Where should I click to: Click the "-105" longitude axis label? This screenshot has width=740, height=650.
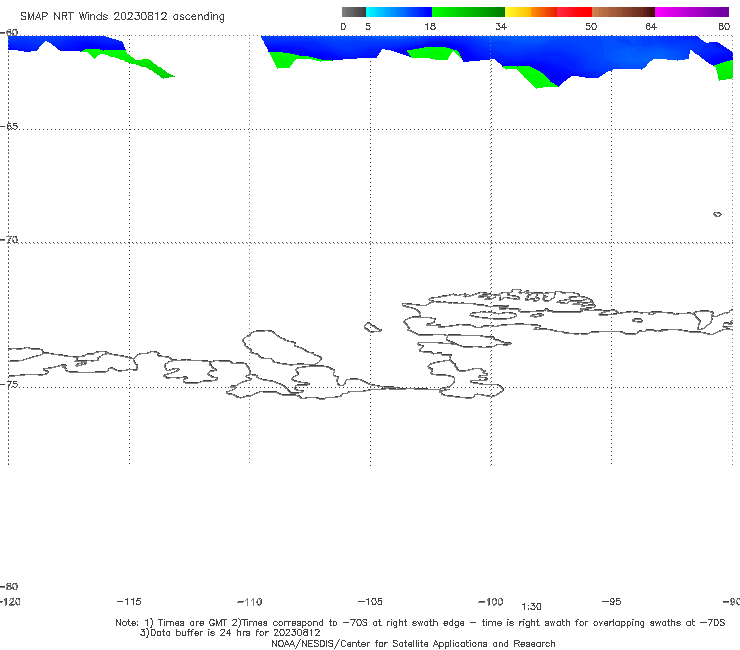click(370, 602)
